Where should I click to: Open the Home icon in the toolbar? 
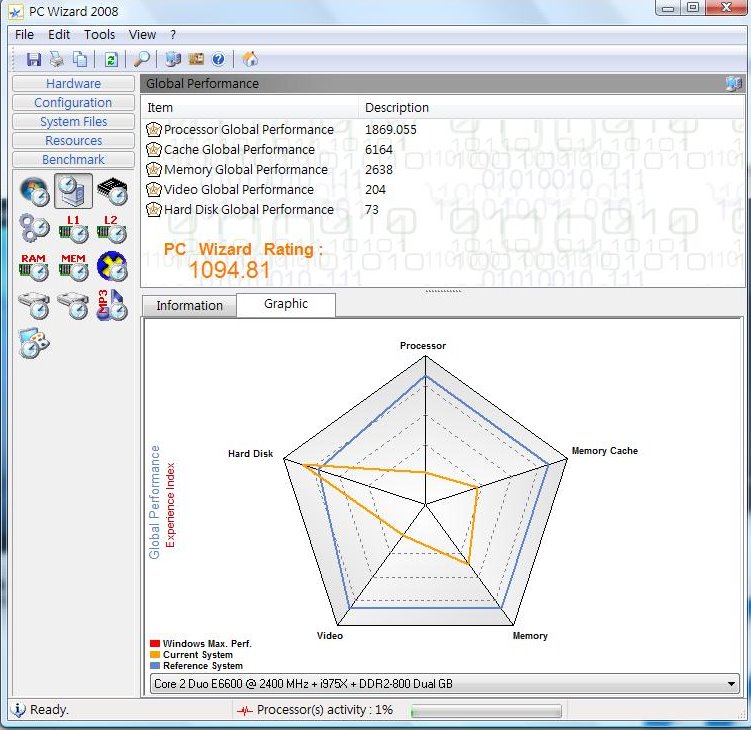[x=250, y=59]
